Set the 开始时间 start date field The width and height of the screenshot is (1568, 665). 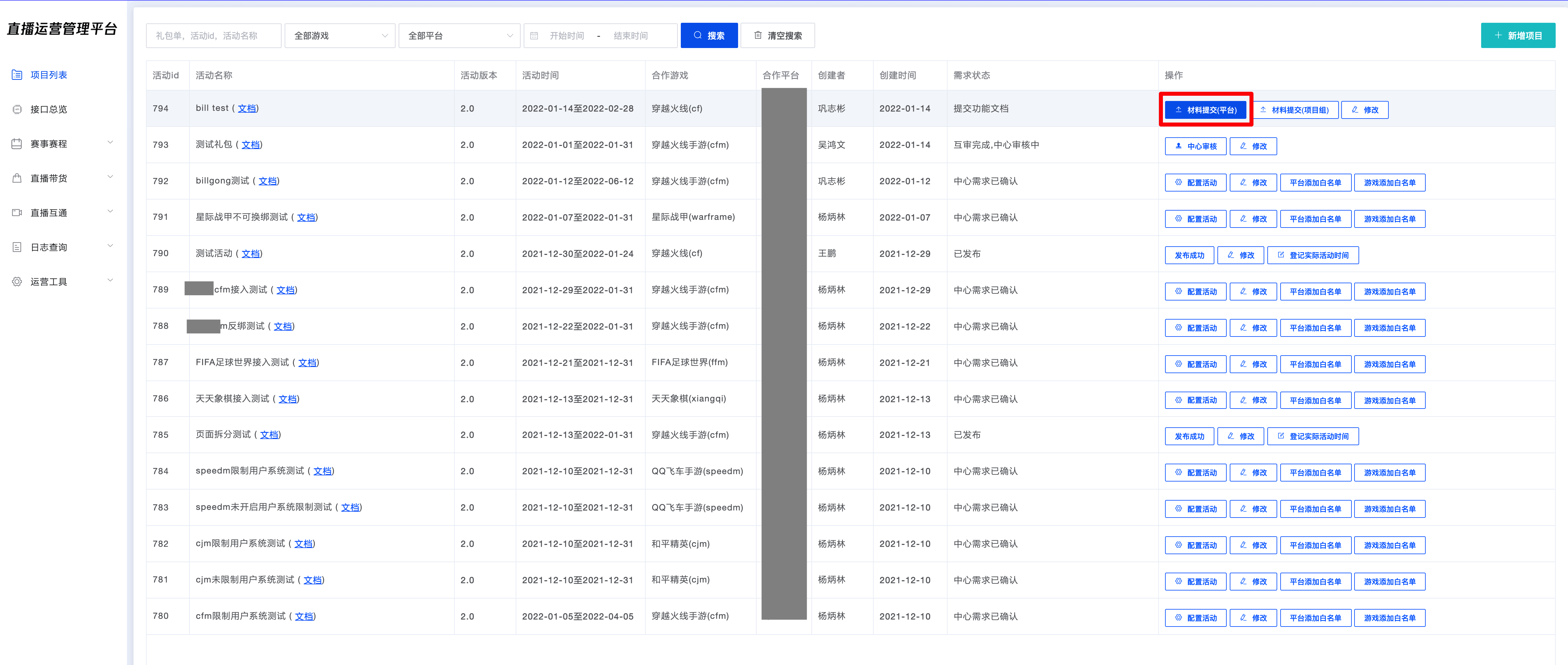coord(567,36)
